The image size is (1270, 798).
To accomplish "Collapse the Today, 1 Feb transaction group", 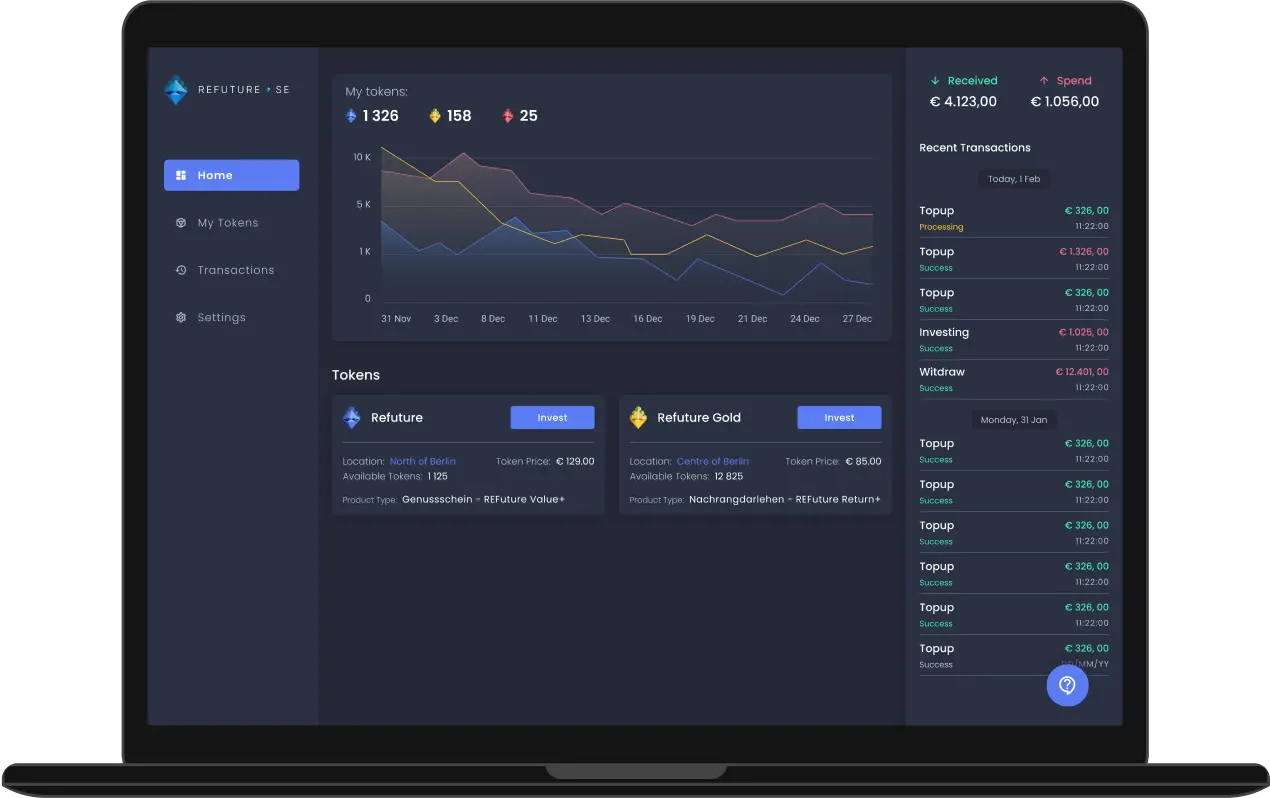I will [1014, 179].
